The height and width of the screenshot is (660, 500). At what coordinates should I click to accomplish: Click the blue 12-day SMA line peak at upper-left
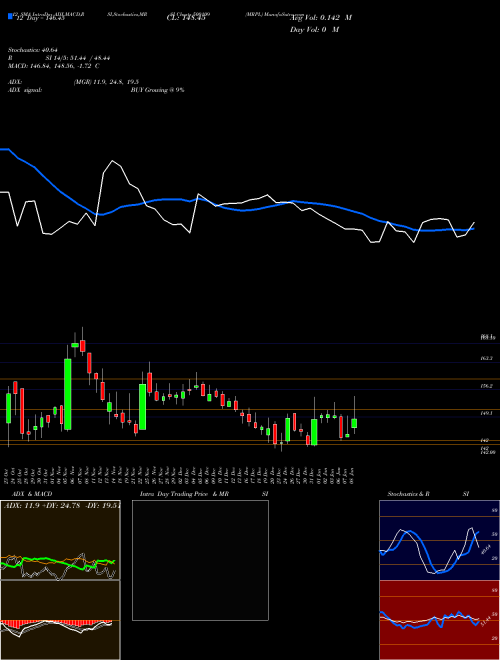point(5,149)
